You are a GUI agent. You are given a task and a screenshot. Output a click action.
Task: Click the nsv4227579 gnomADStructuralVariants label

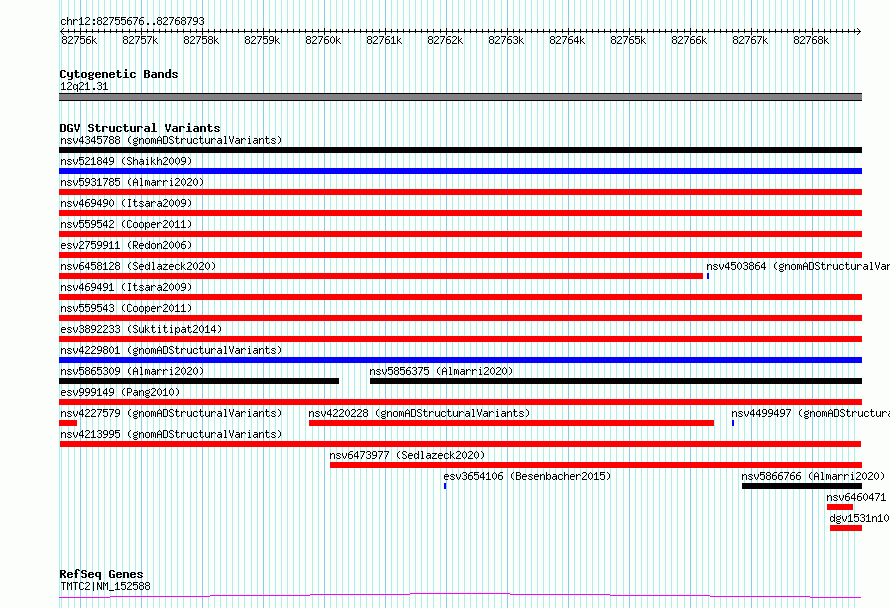[x=171, y=413]
